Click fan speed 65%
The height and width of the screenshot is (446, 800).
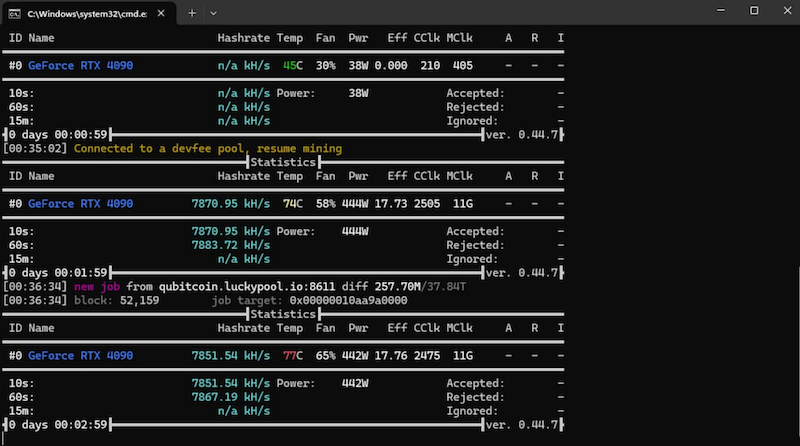click(x=326, y=356)
